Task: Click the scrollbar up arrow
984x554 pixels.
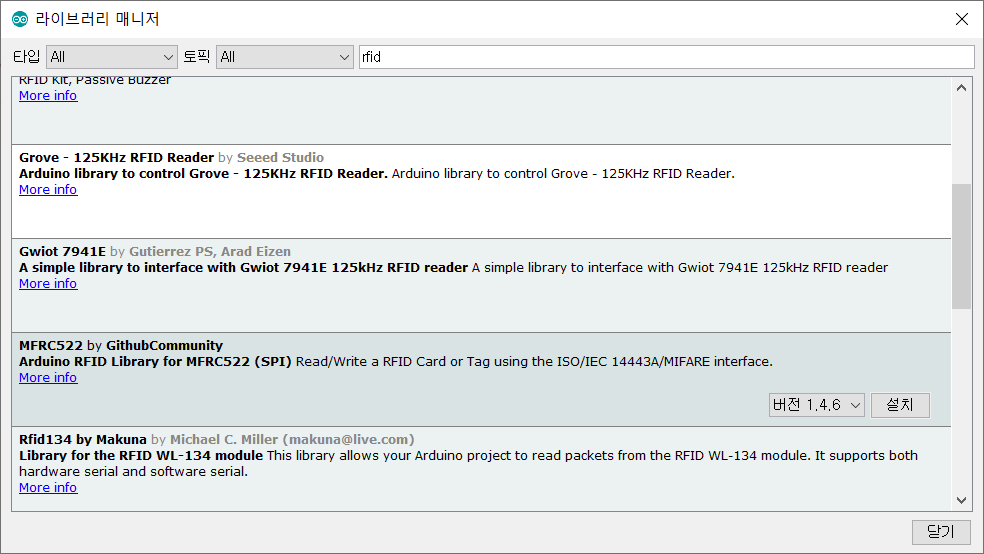Action: pos(961,88)
